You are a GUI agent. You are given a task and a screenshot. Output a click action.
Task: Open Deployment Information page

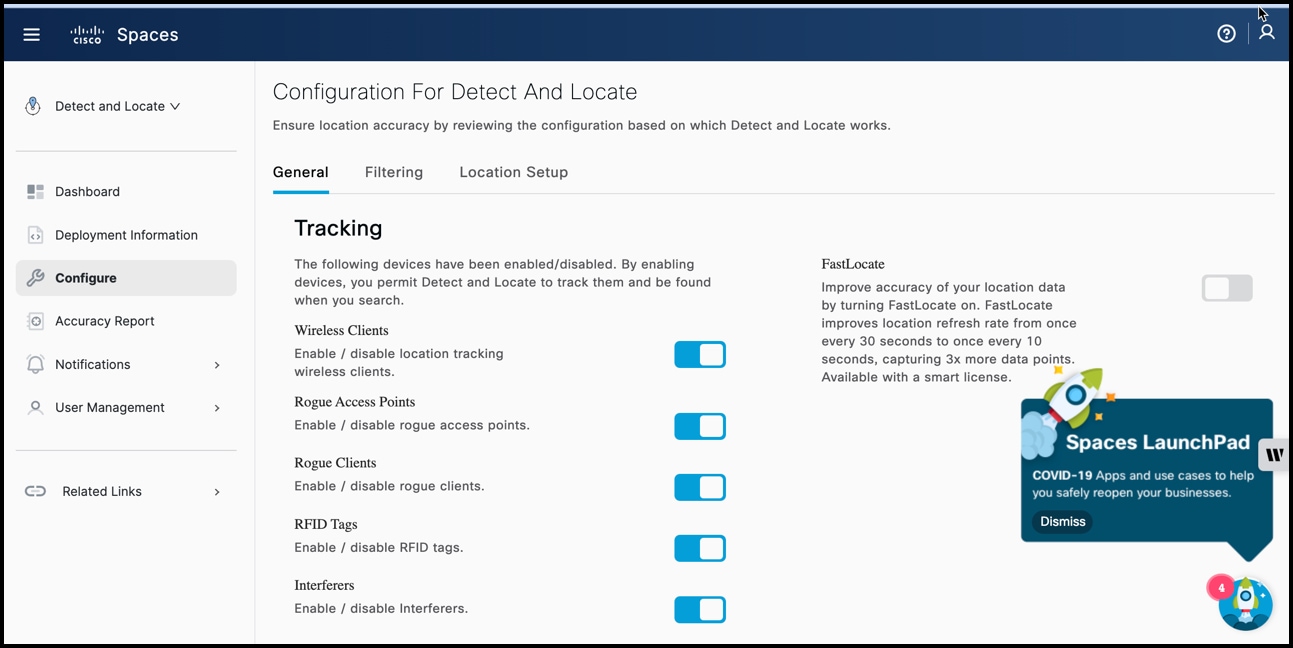[x=126, y=235]
